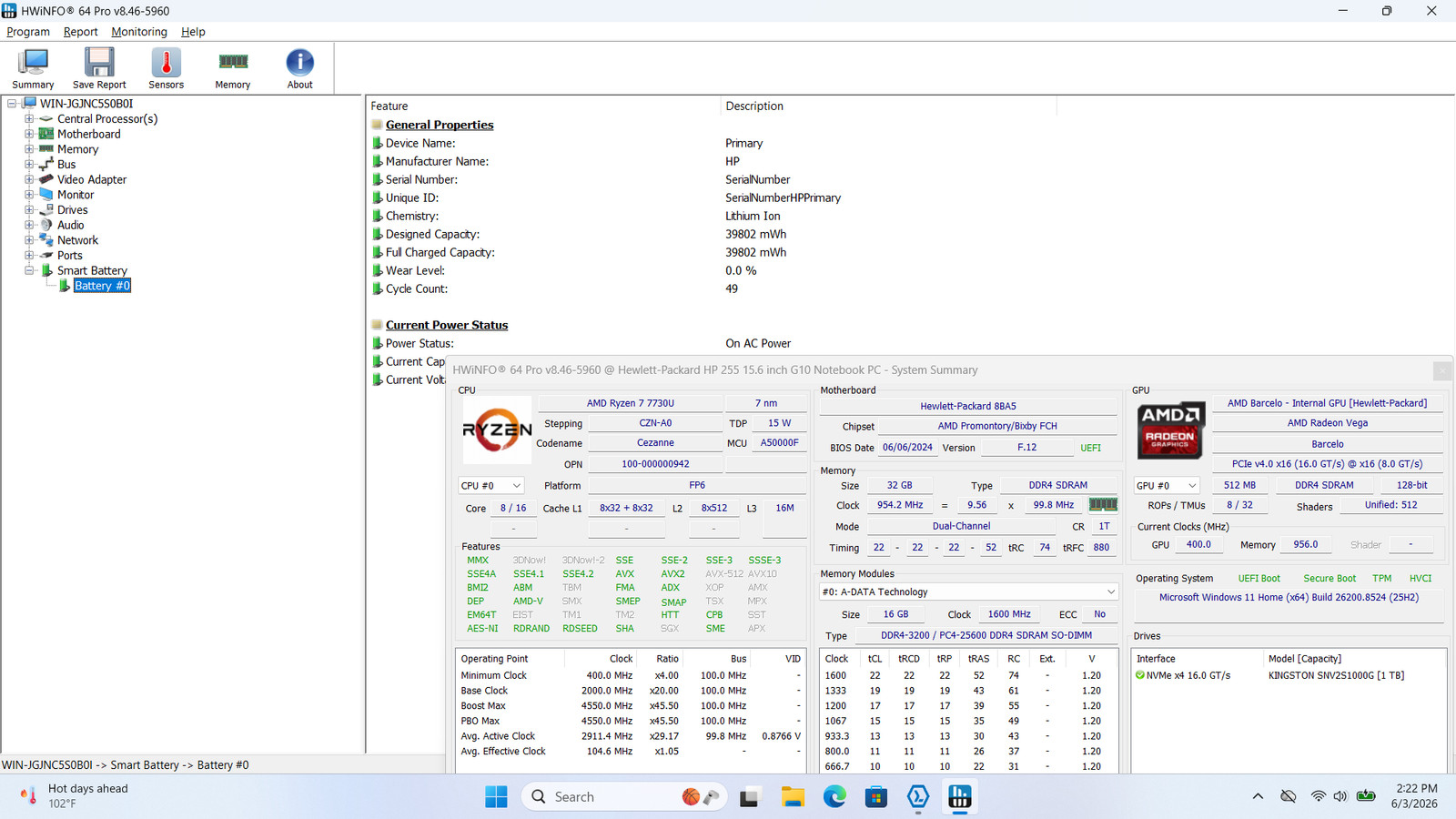Click the Network icon in tree
This screenshot has height=819, width=1456.
[46, 240]
